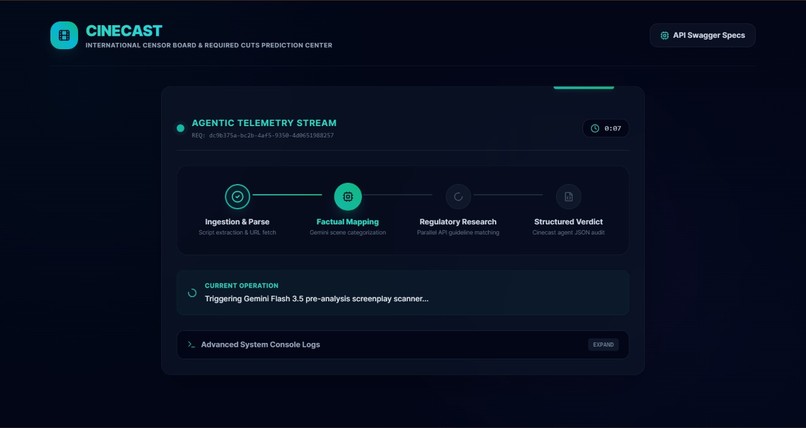Click the Current Operation heading
The width and height of the screenshot is (806, 428).
pyautogui.click(x=242, y=286)
